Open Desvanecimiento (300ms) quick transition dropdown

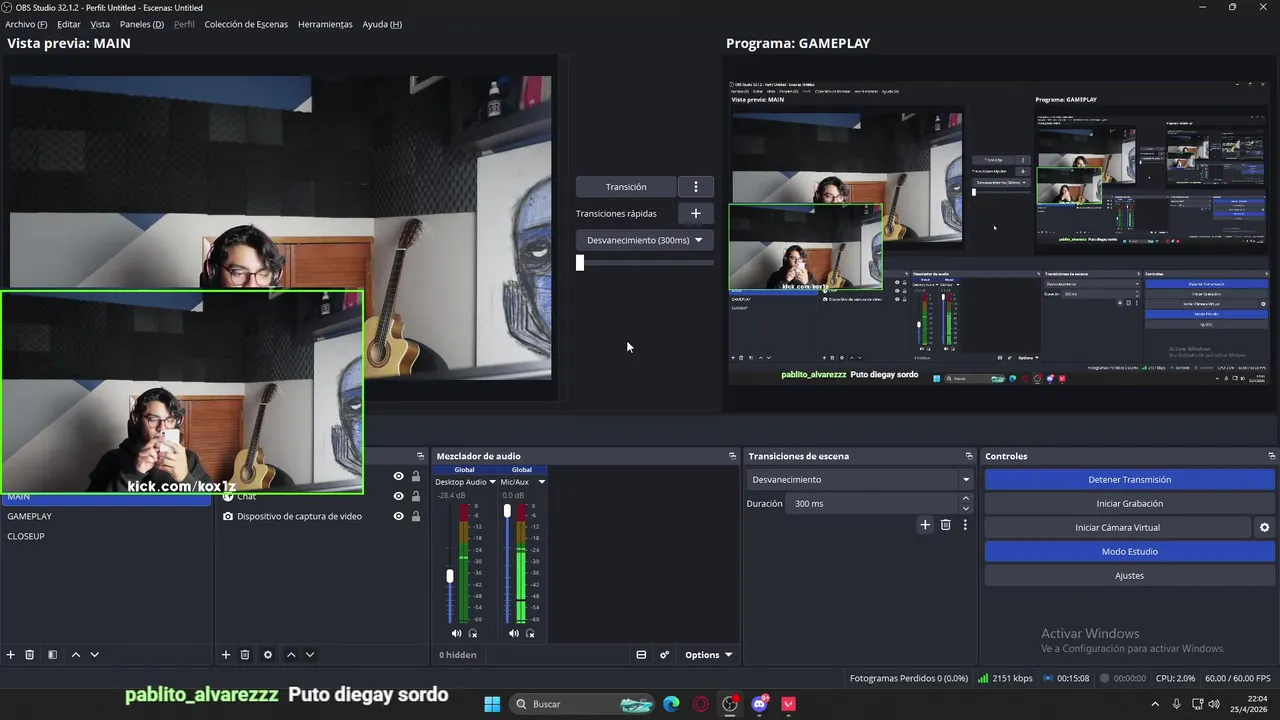644,240
